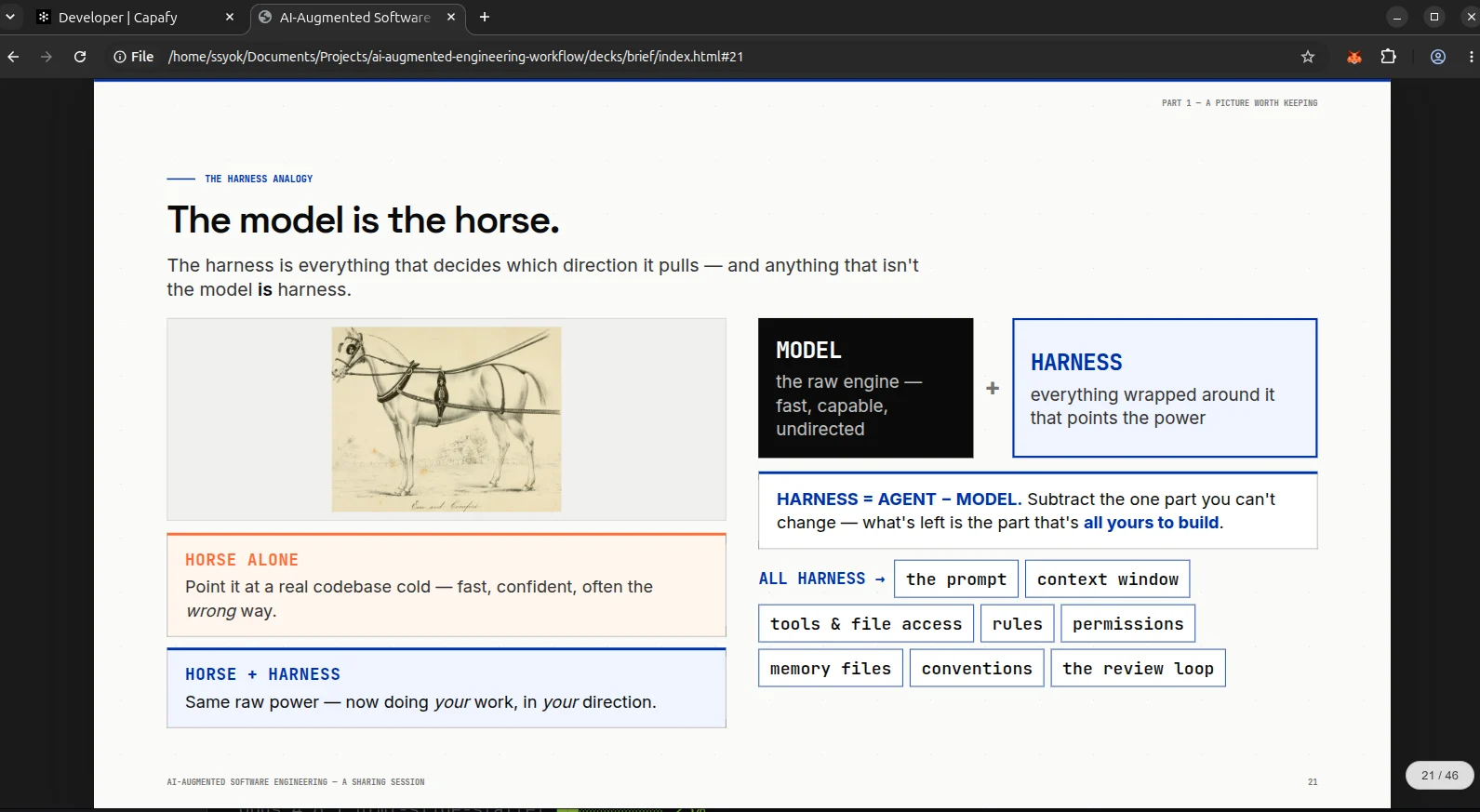This screenshot has width=1480, height=812.
Task: Select the AI-Augmented Software tab
Action: coord(358,17)
